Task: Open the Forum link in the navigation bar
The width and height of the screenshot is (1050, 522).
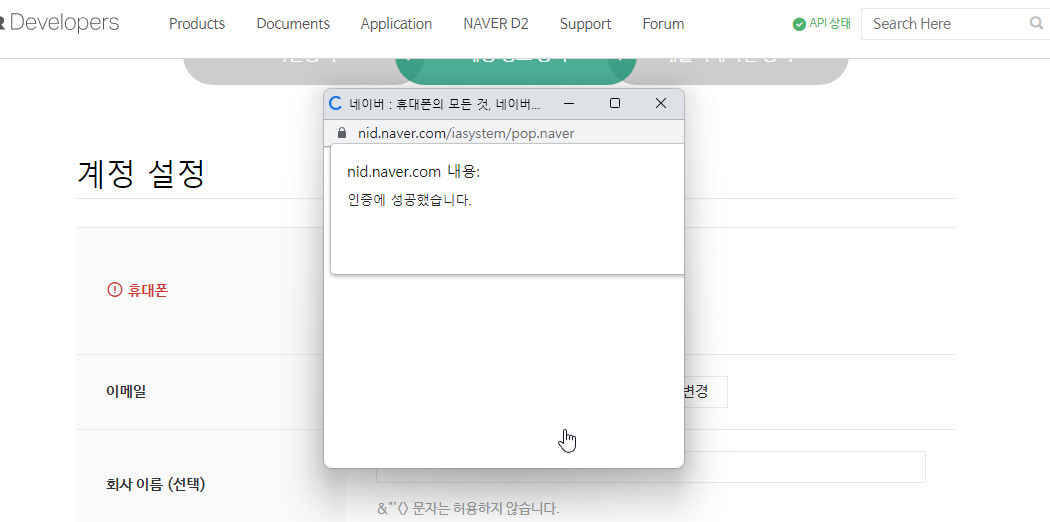Action: coord(663,24)
